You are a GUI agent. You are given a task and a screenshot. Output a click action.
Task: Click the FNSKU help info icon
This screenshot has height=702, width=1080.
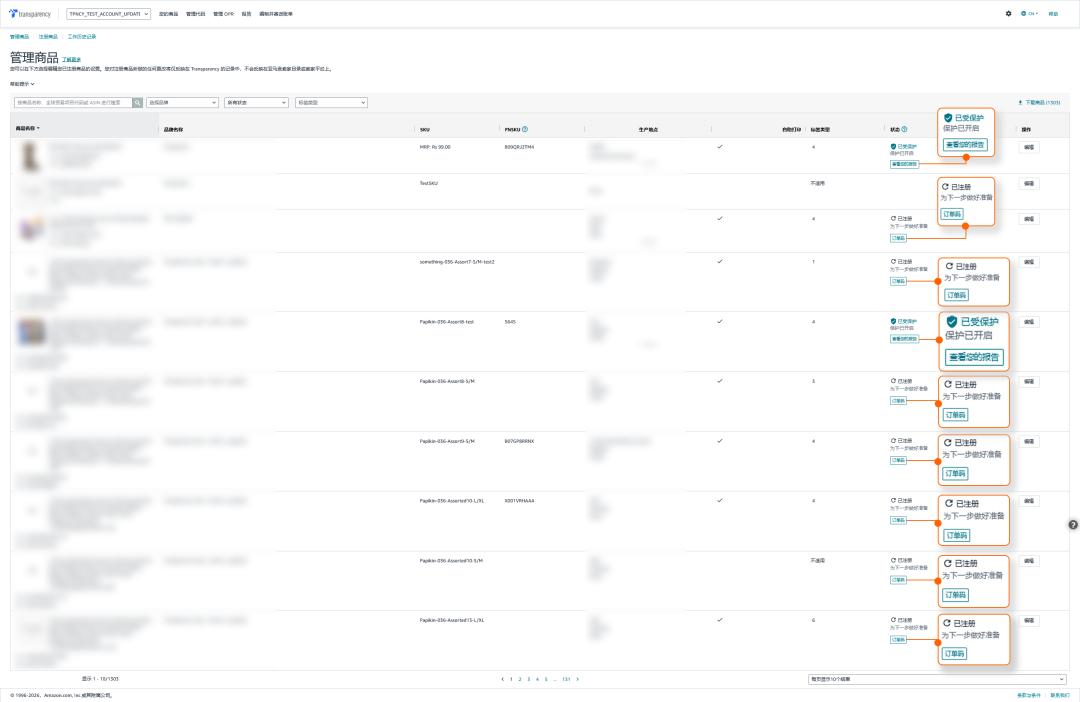pyautogui.click(x=525, y=129)
